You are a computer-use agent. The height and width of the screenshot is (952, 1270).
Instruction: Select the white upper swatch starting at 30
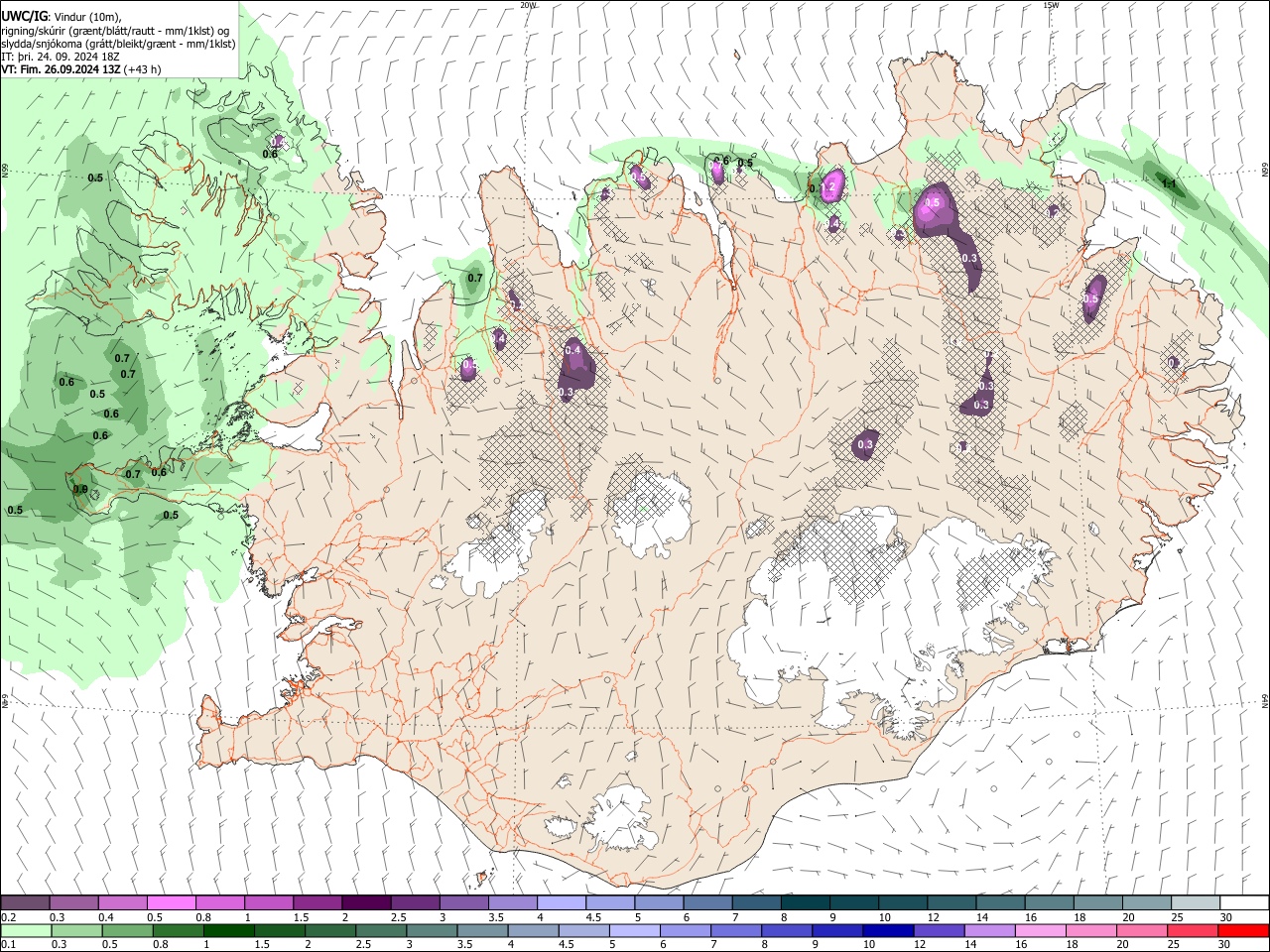(x=1243, y=902)
